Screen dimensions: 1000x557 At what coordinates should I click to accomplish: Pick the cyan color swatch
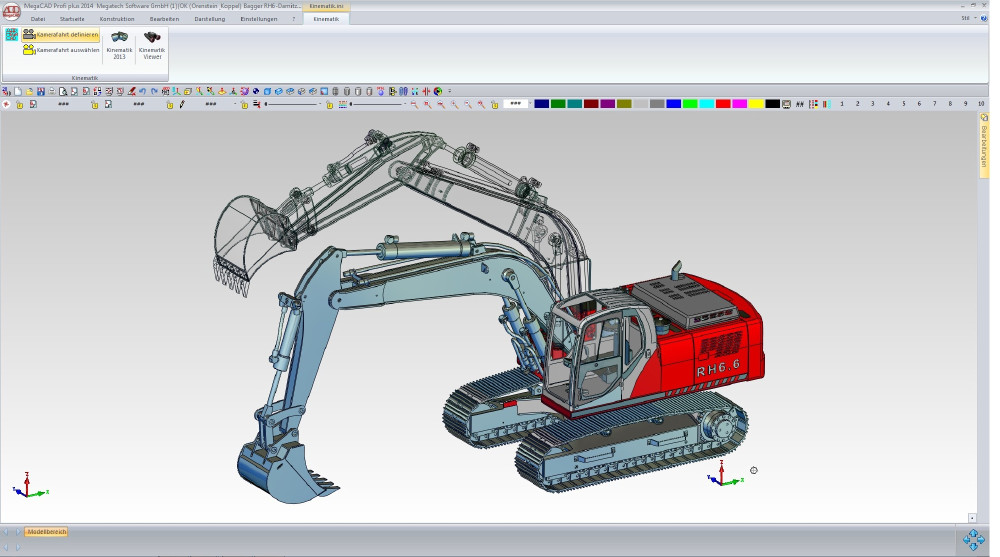tap(707, 103)
